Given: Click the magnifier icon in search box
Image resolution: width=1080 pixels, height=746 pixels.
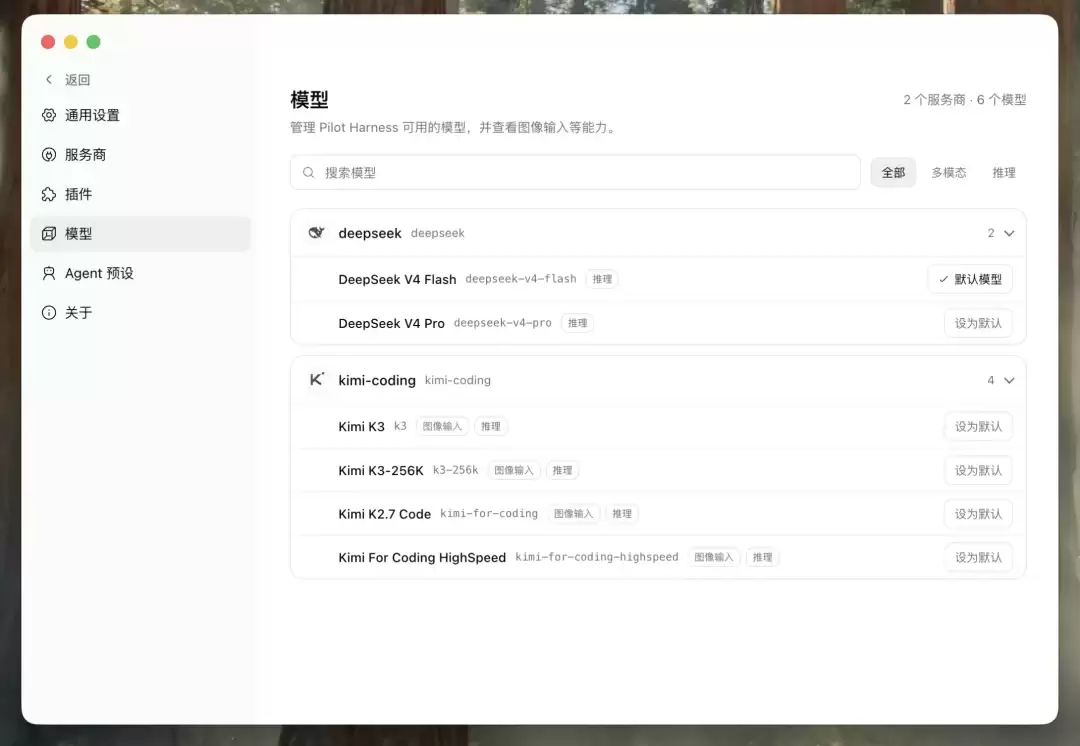Looking at the screenshot, I should click(x=309, y=172).
